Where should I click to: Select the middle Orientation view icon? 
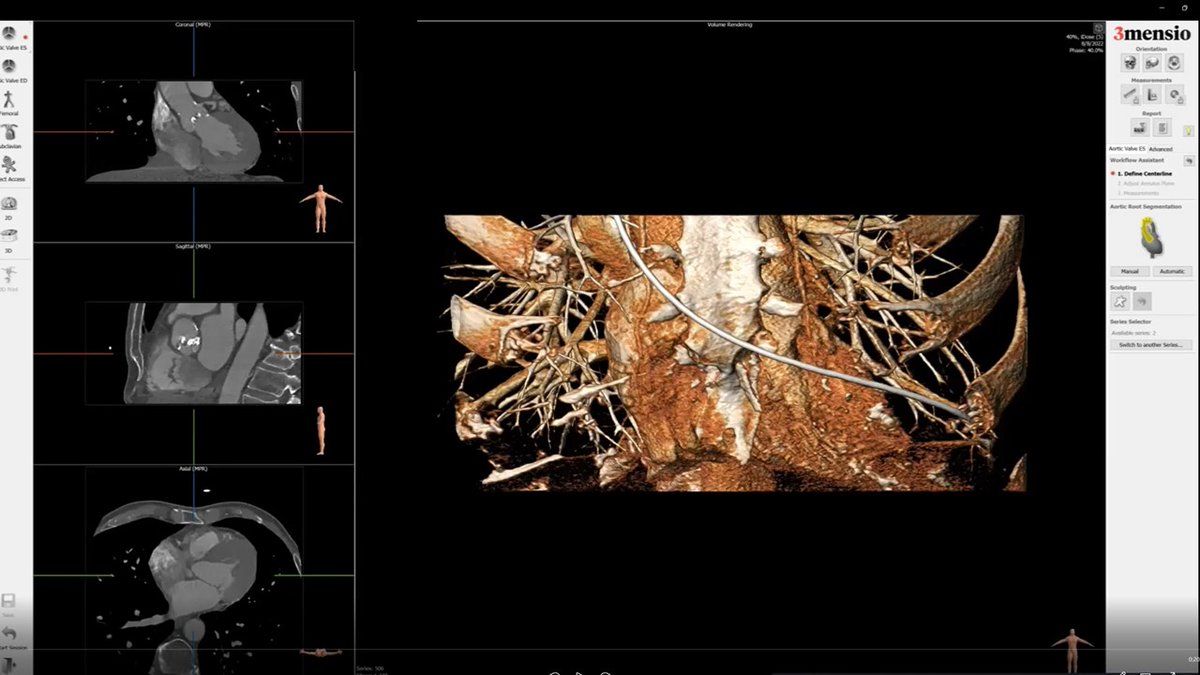click(x=1151, y=62)
